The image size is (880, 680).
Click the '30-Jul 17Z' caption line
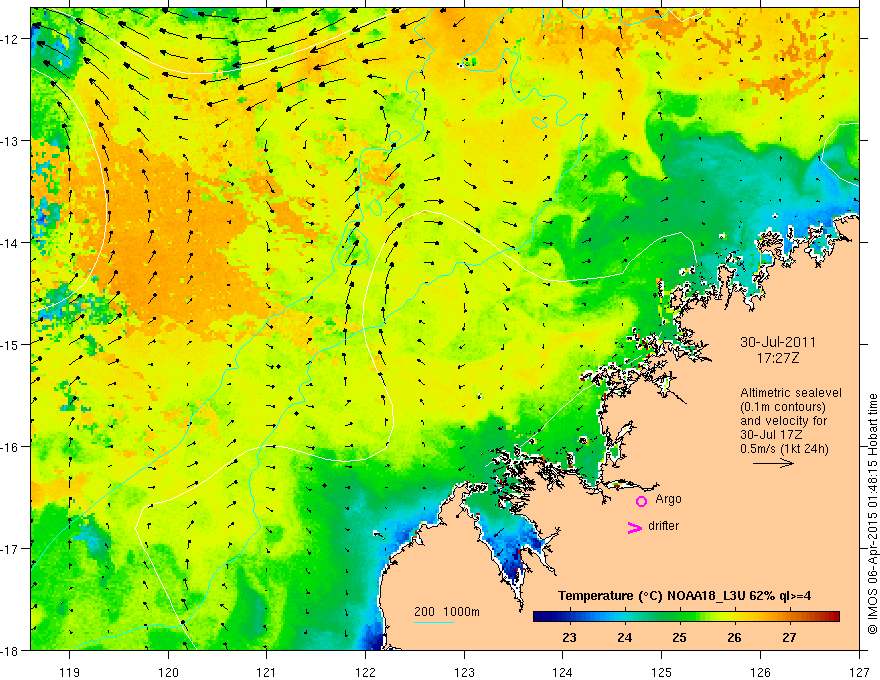click(771, 435)
